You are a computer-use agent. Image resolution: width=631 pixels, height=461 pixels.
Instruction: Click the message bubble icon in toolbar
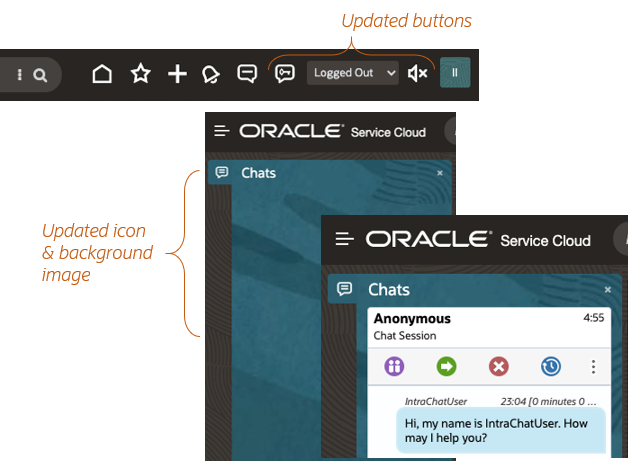(247, 74)
